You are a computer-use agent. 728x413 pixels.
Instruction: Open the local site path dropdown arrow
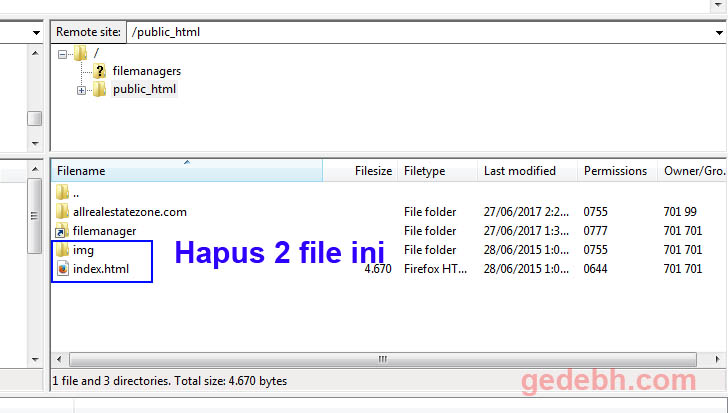(x=36, y=32)
